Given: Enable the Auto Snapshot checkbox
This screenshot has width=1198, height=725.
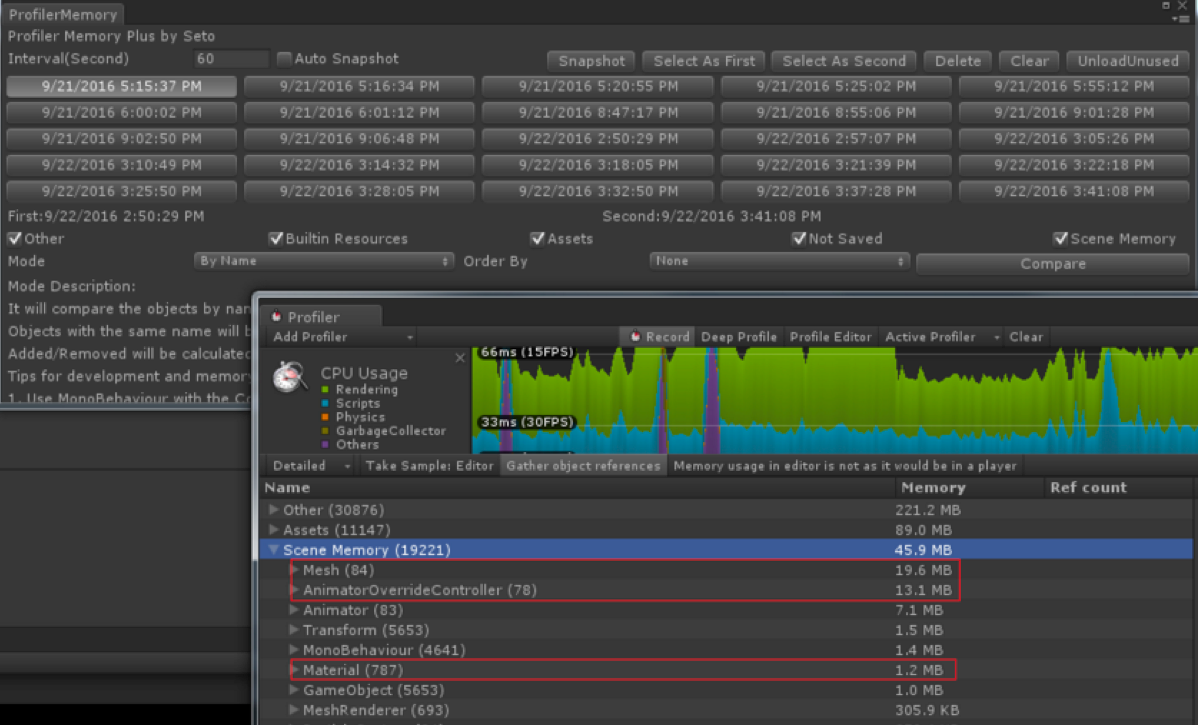Looking at the screenshot, I should click(284, 59).
